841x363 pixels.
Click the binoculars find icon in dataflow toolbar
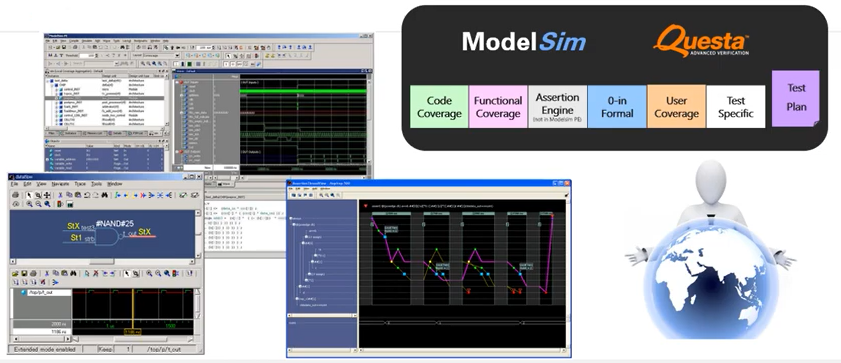click(104, 195)
